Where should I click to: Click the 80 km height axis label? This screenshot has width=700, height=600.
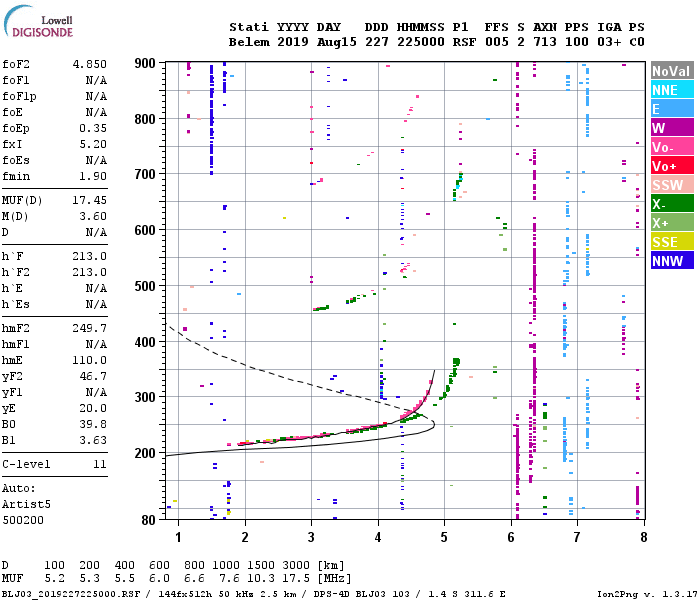tap(149, 520)
